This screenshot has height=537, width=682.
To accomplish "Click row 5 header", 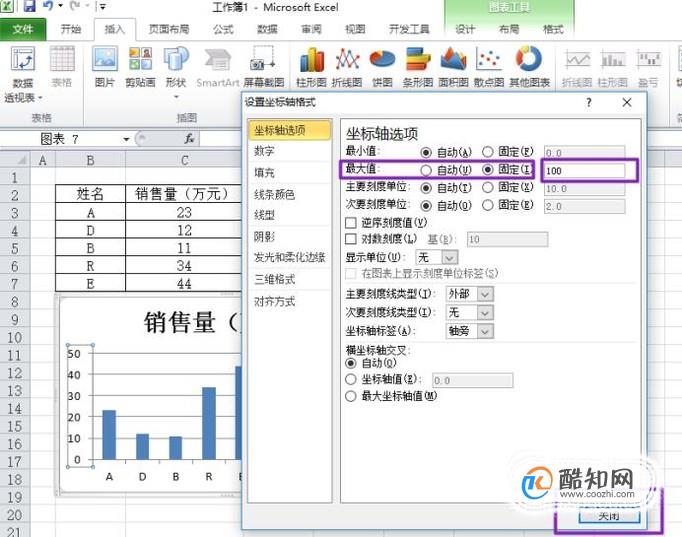I will 15,249.
